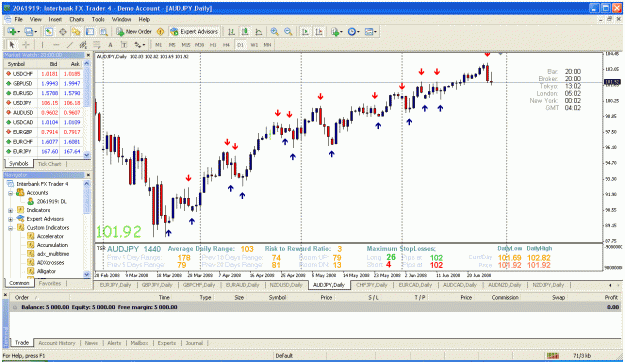Collapse the Custom Indicators tree node
Screen dimensions: 625x362
click(x=11, y=228)
